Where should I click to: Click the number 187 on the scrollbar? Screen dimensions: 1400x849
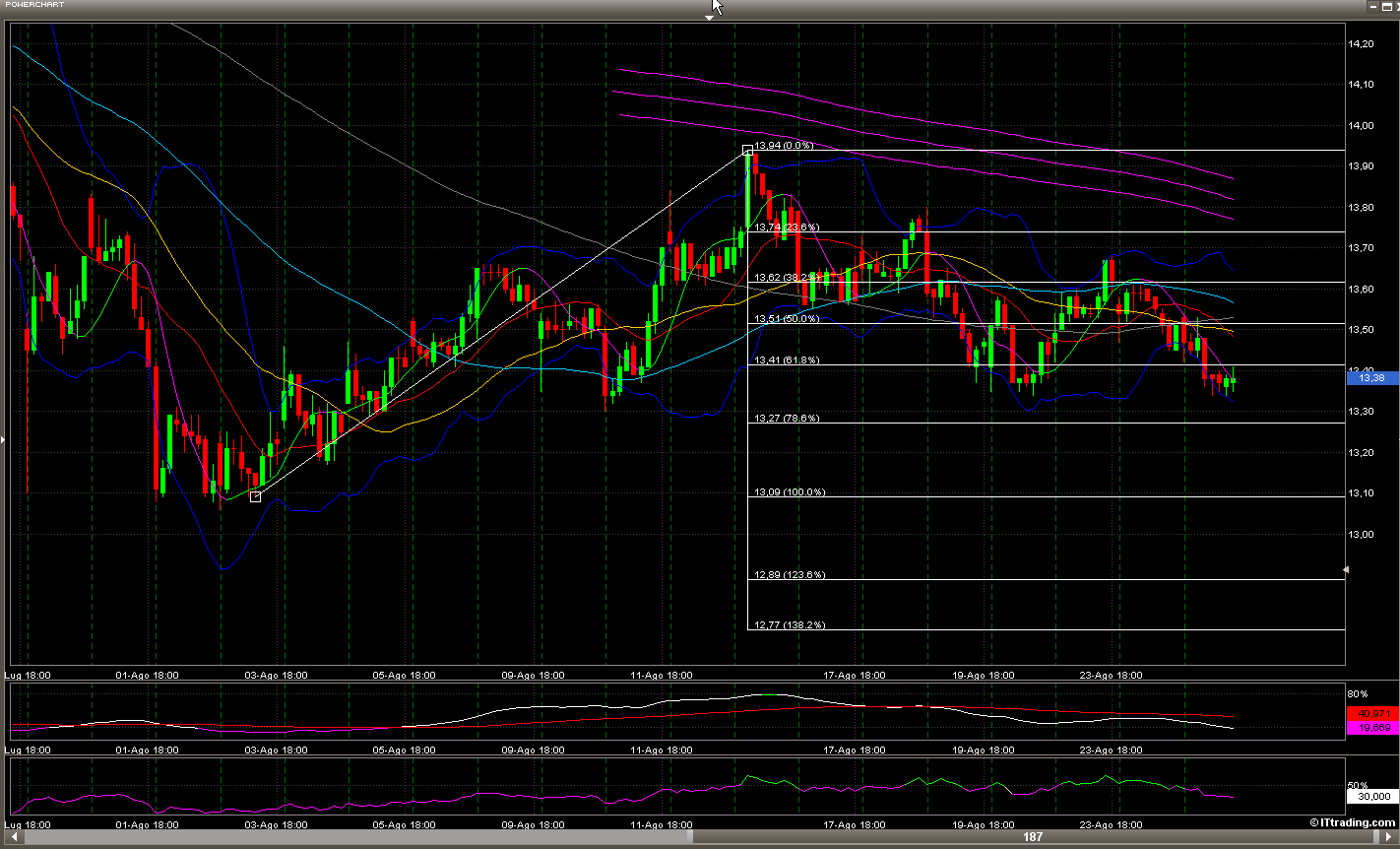tap(1032, 837)
